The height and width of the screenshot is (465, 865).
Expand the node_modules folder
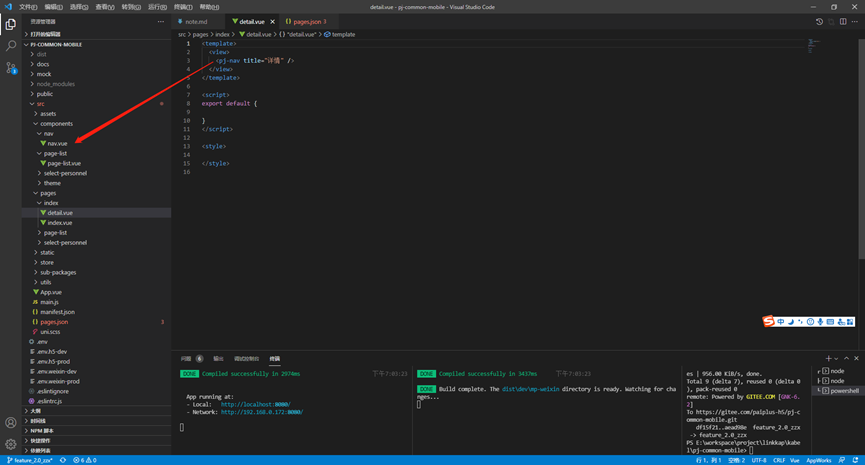tap(55, 84)
